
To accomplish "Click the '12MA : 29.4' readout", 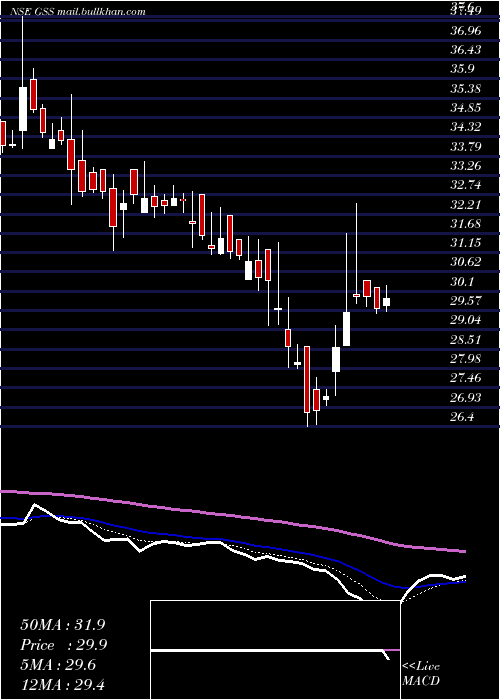I will tap(62, 685).
